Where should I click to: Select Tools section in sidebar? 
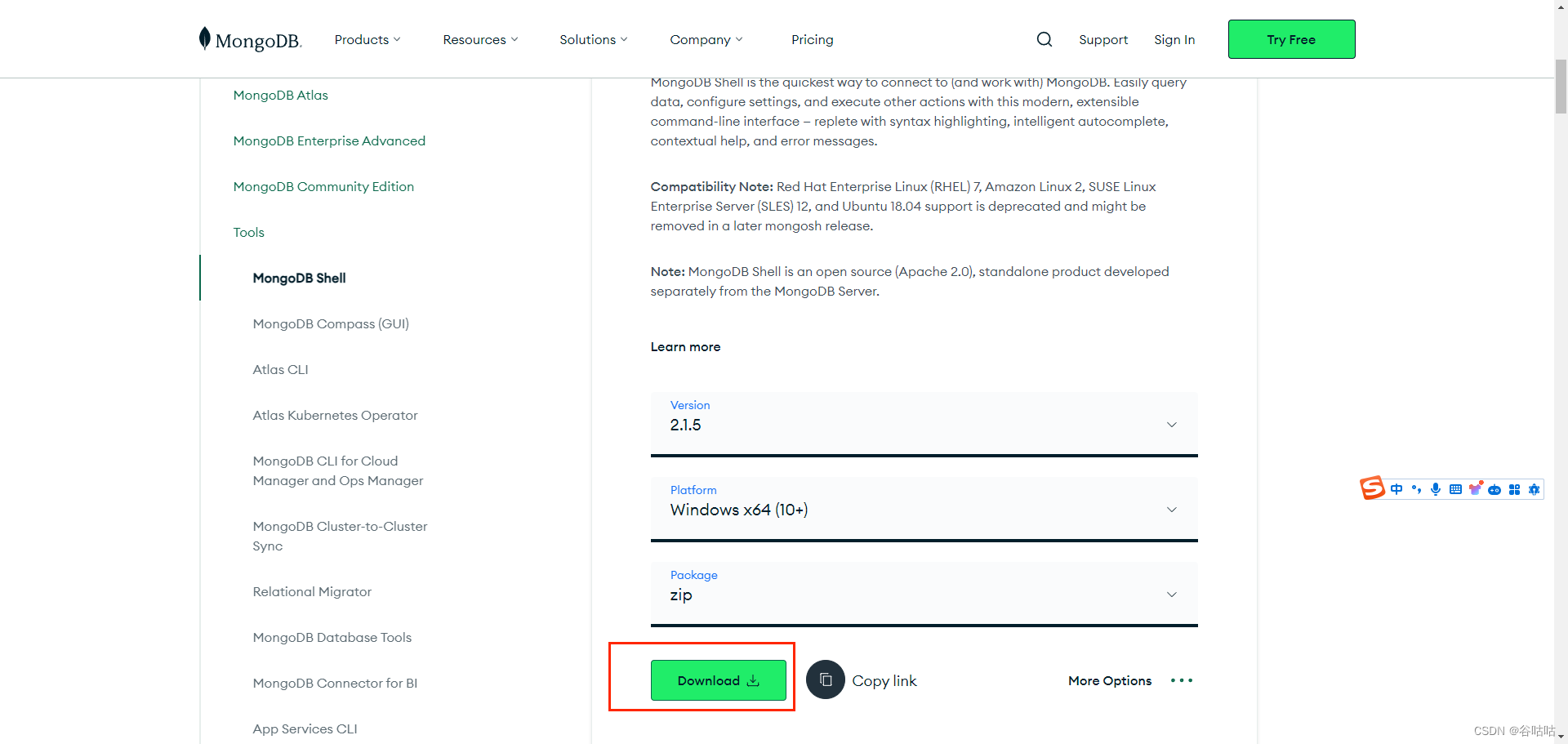pyautogui.click(x=248, y=232)
